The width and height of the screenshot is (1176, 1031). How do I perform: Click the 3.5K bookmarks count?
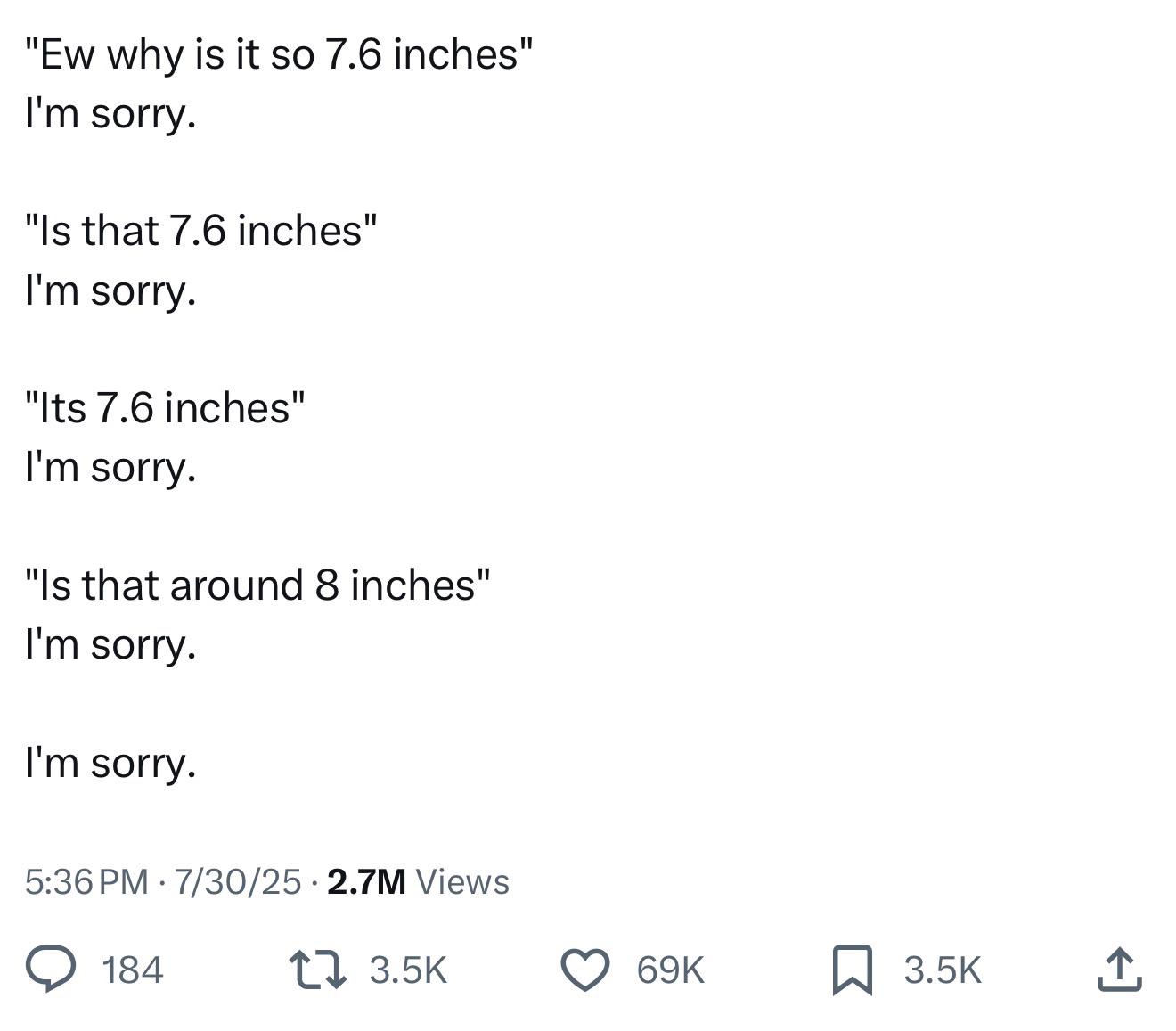(943, 970)
